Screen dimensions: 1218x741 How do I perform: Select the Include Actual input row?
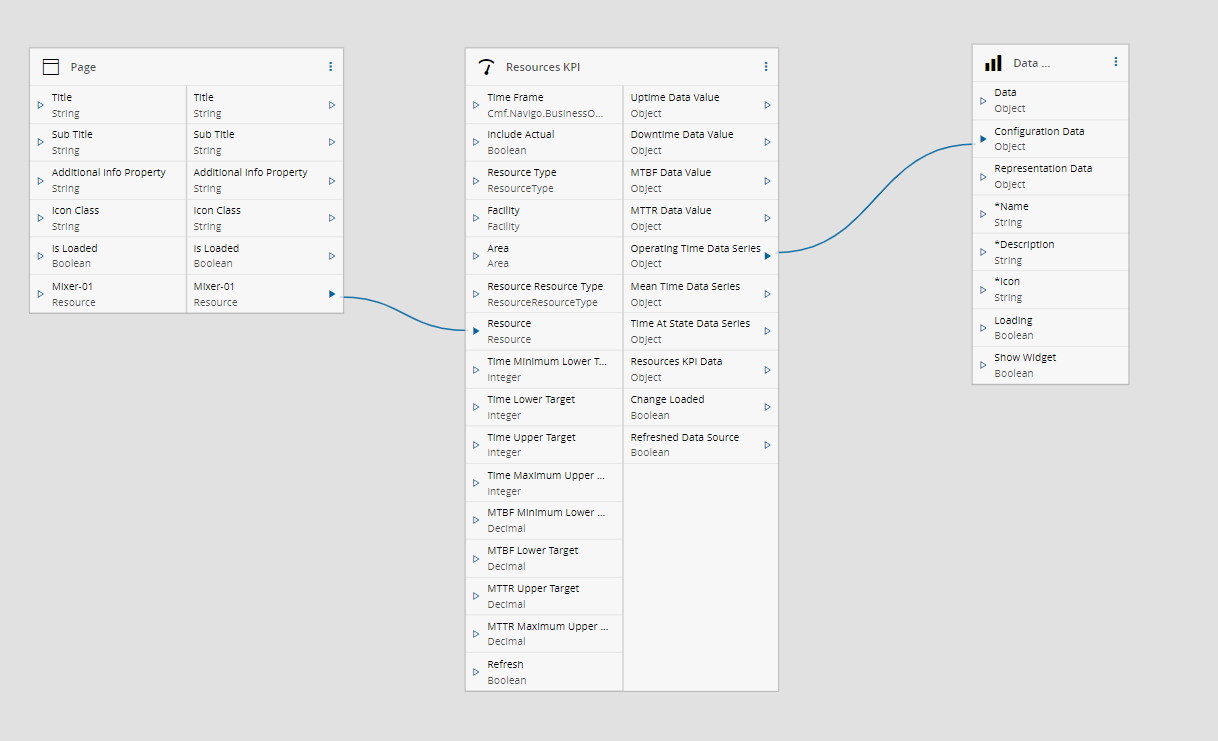coord(544,142)
